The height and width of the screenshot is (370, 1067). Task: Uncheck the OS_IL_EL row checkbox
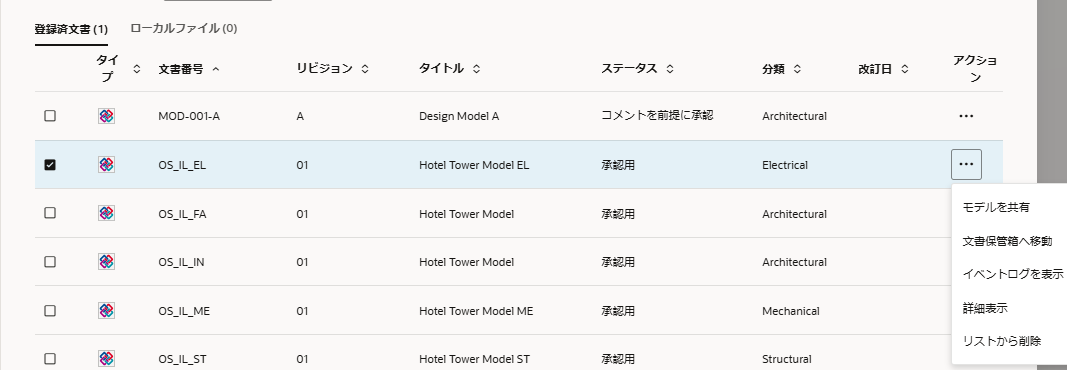[x=50, y=165]
